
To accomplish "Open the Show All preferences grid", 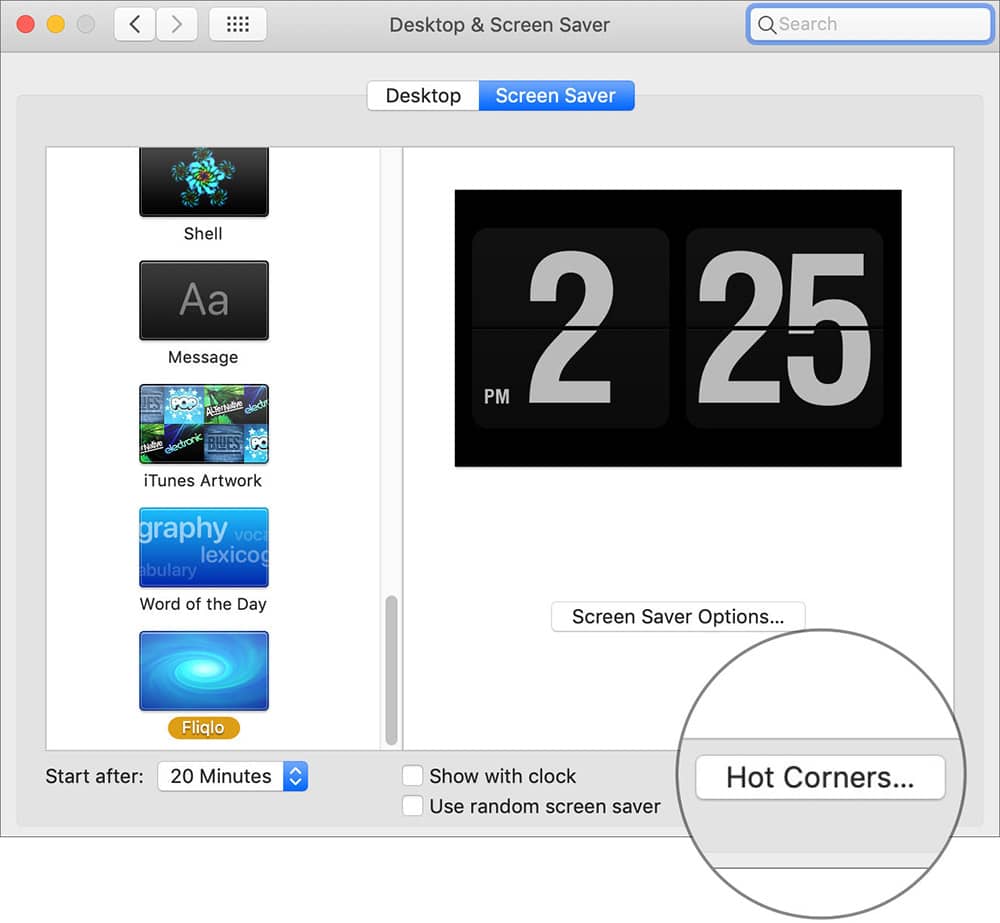I will tap(237, 23).
